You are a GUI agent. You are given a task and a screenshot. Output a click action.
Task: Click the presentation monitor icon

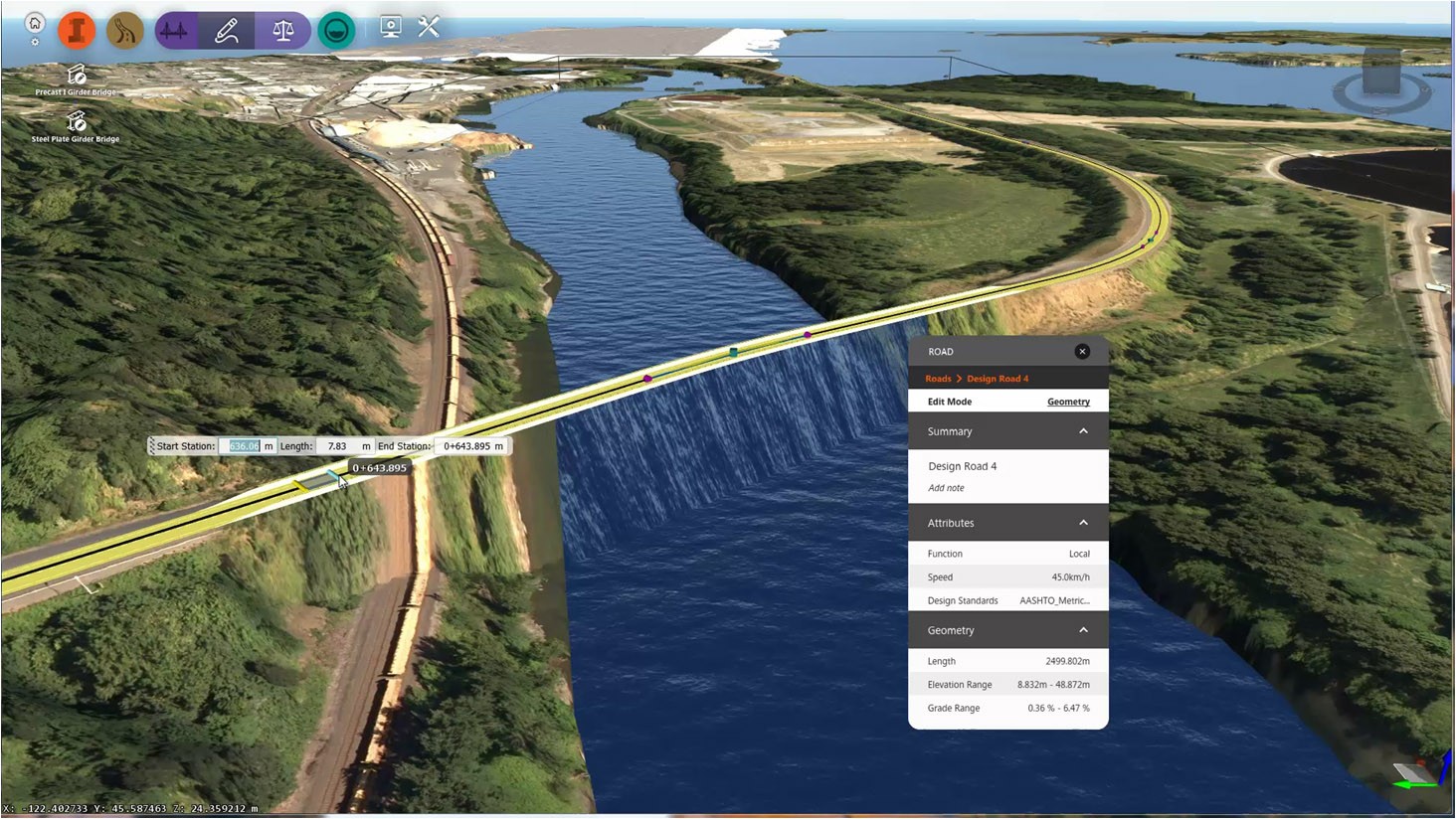point(391,27)
